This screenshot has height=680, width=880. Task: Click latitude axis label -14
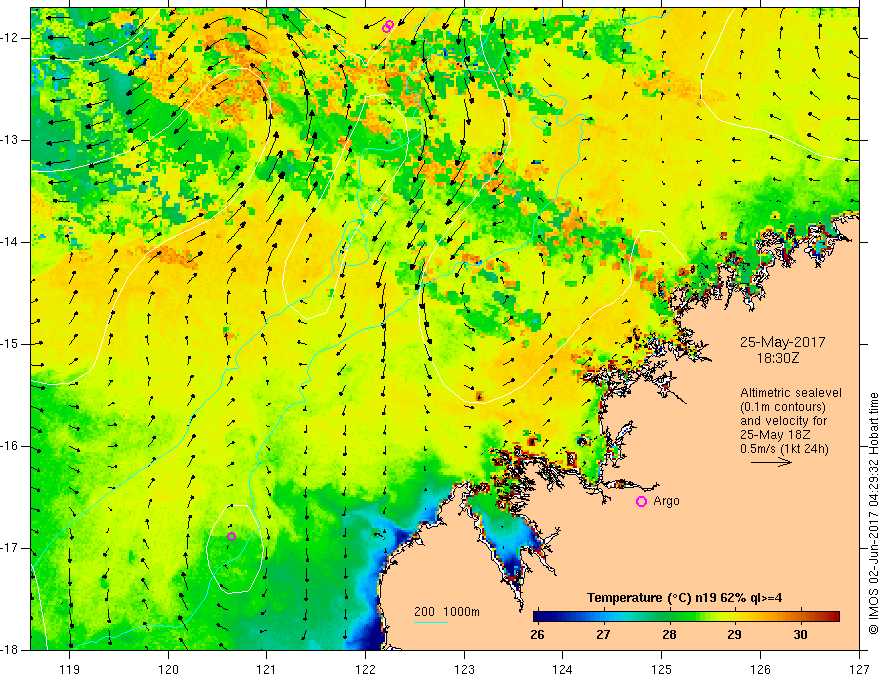(11, 242)
